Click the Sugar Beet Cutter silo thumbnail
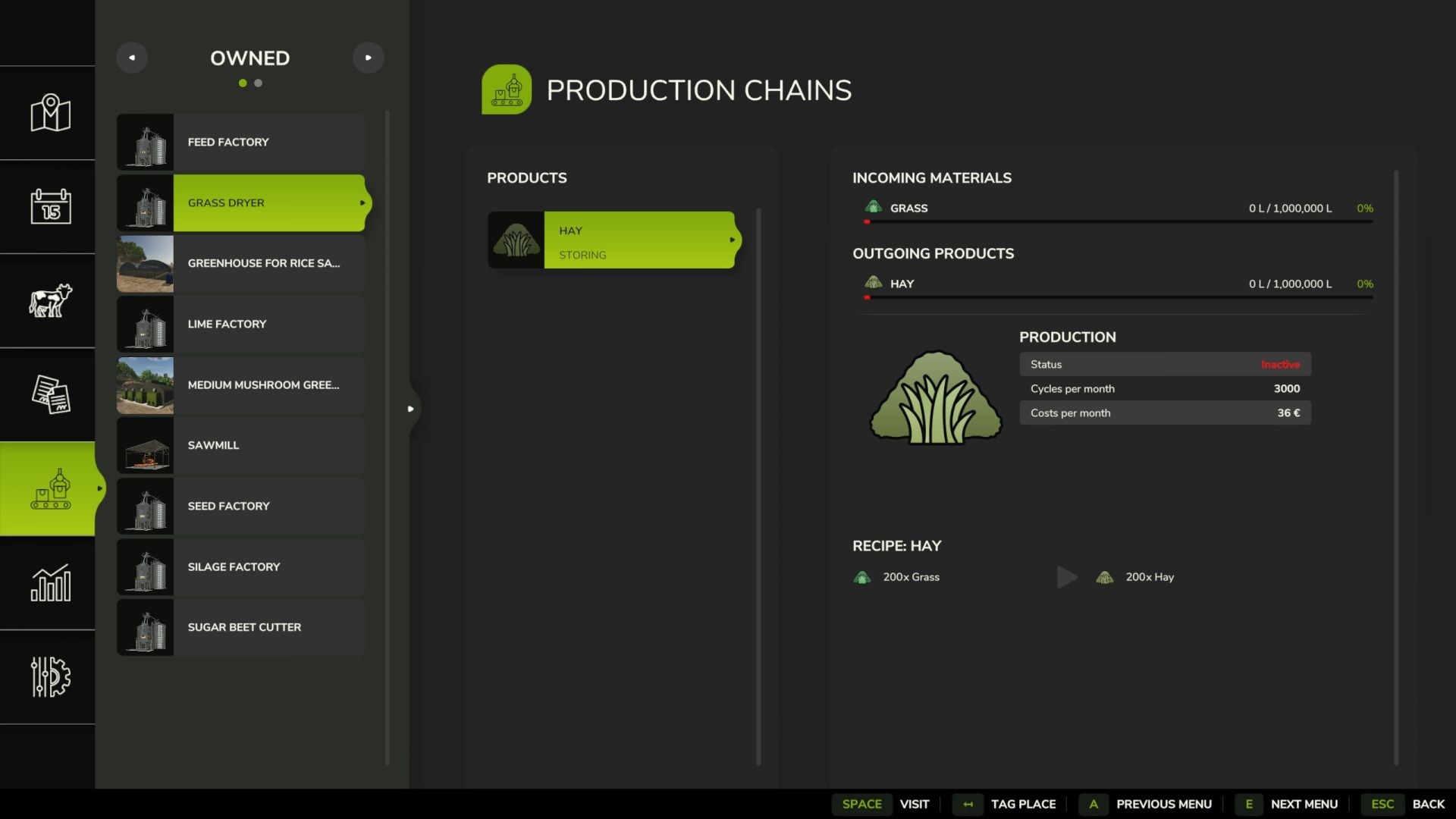 [145, 628]
